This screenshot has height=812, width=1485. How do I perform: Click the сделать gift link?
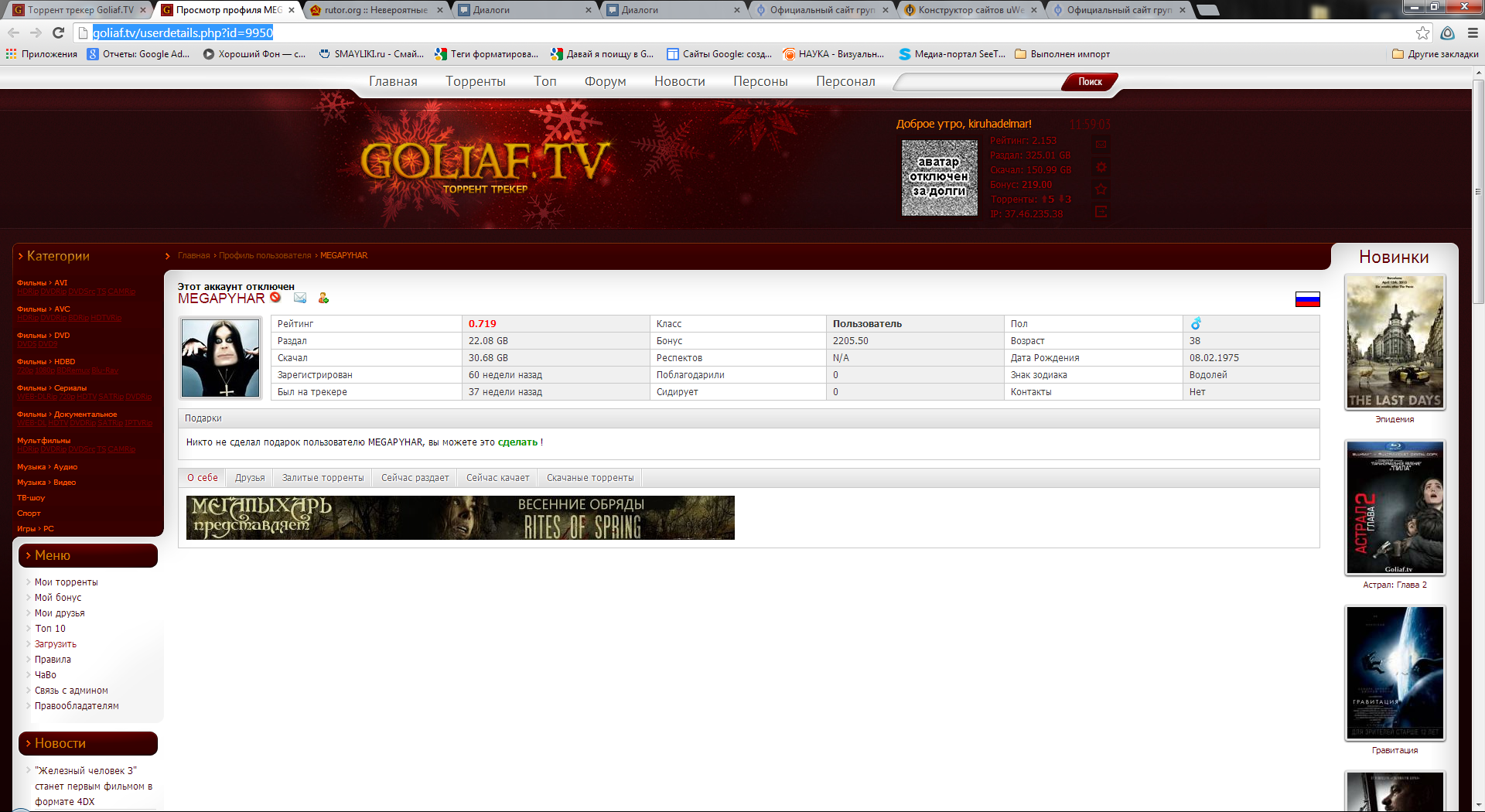(x=517, y=442)
